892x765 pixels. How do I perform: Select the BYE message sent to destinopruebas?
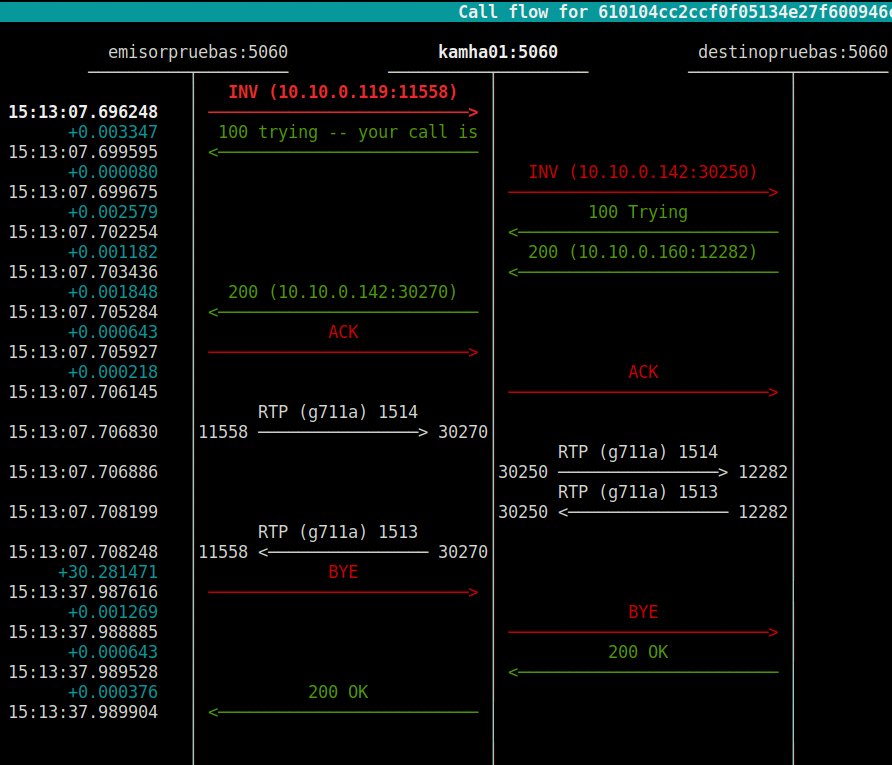point(643,612)
